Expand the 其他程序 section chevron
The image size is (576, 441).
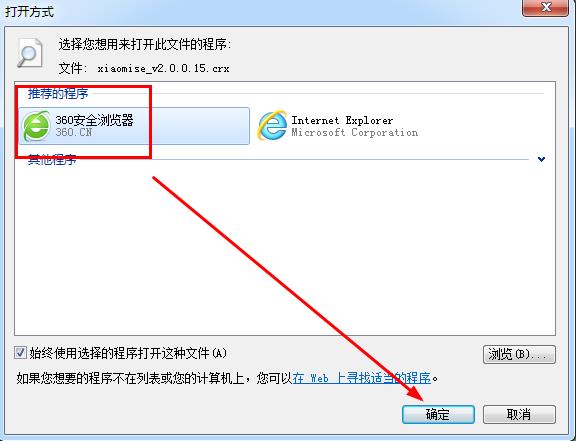point(541,159)
